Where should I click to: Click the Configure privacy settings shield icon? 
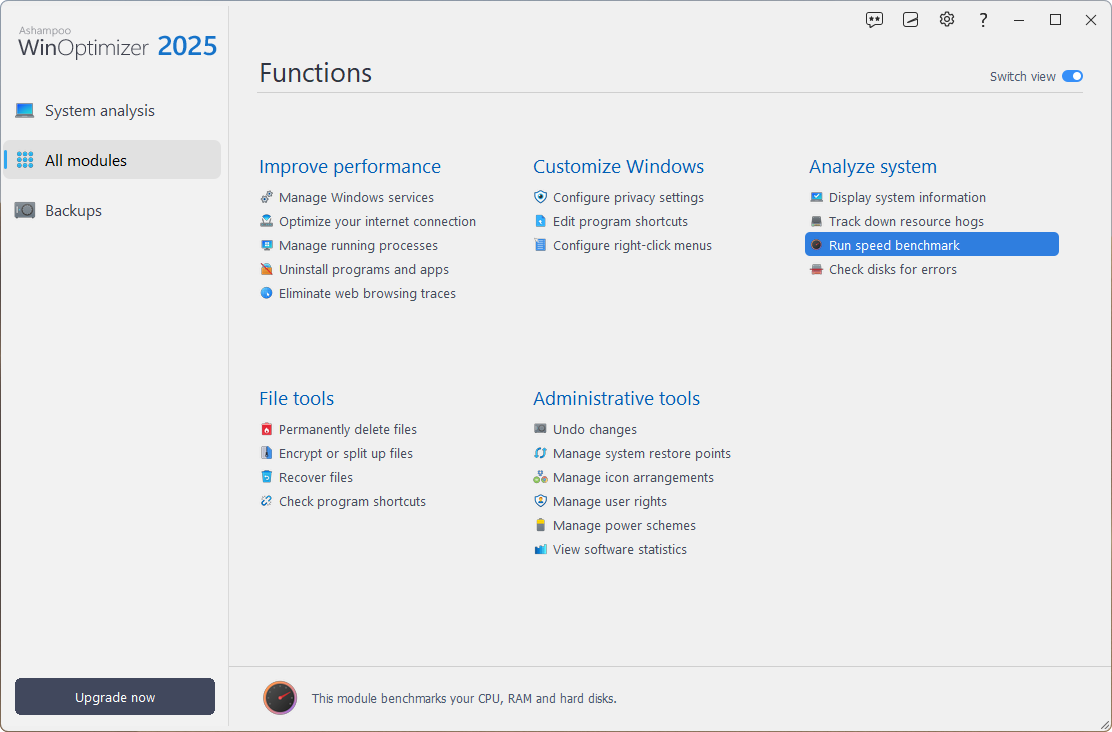tap(541, 198)
